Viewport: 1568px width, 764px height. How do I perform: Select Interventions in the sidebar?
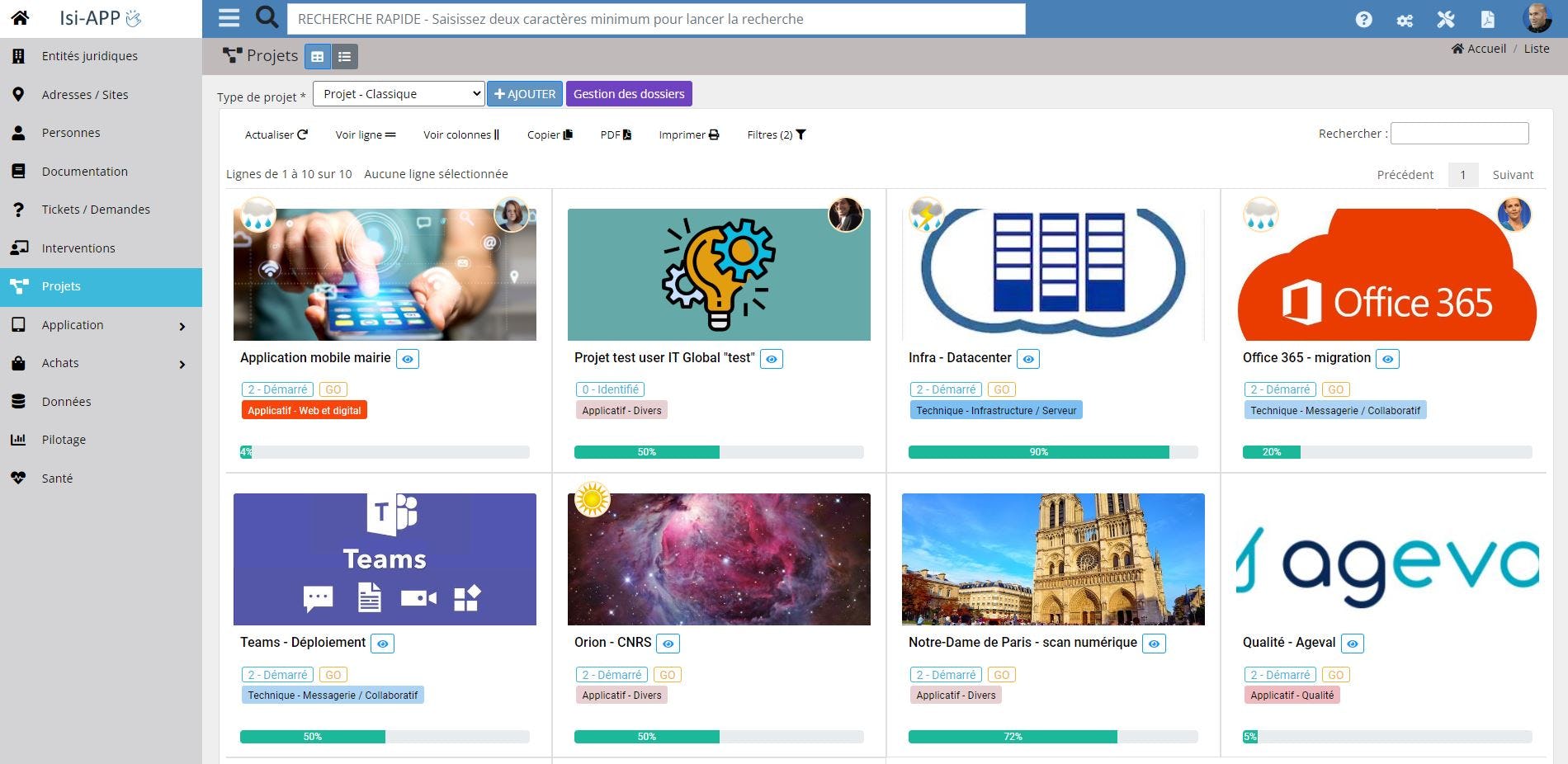[x=78, y=248]
